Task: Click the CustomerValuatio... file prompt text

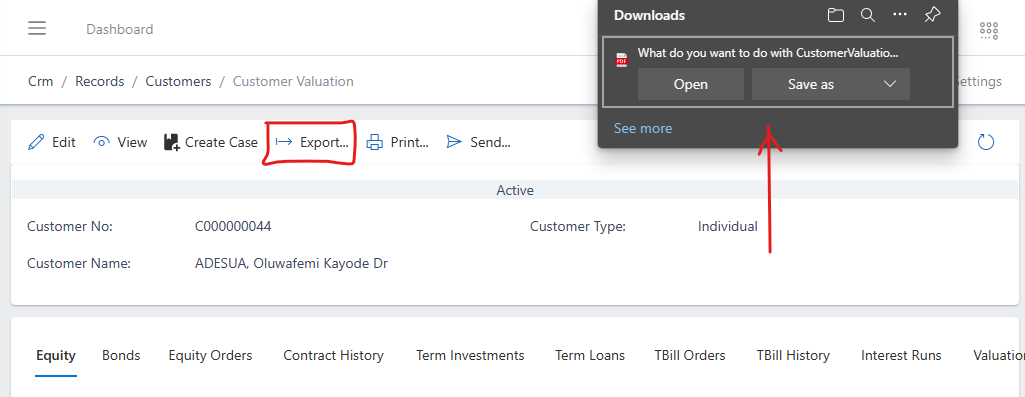Action: pyautogui.click(x=768, y=54)
